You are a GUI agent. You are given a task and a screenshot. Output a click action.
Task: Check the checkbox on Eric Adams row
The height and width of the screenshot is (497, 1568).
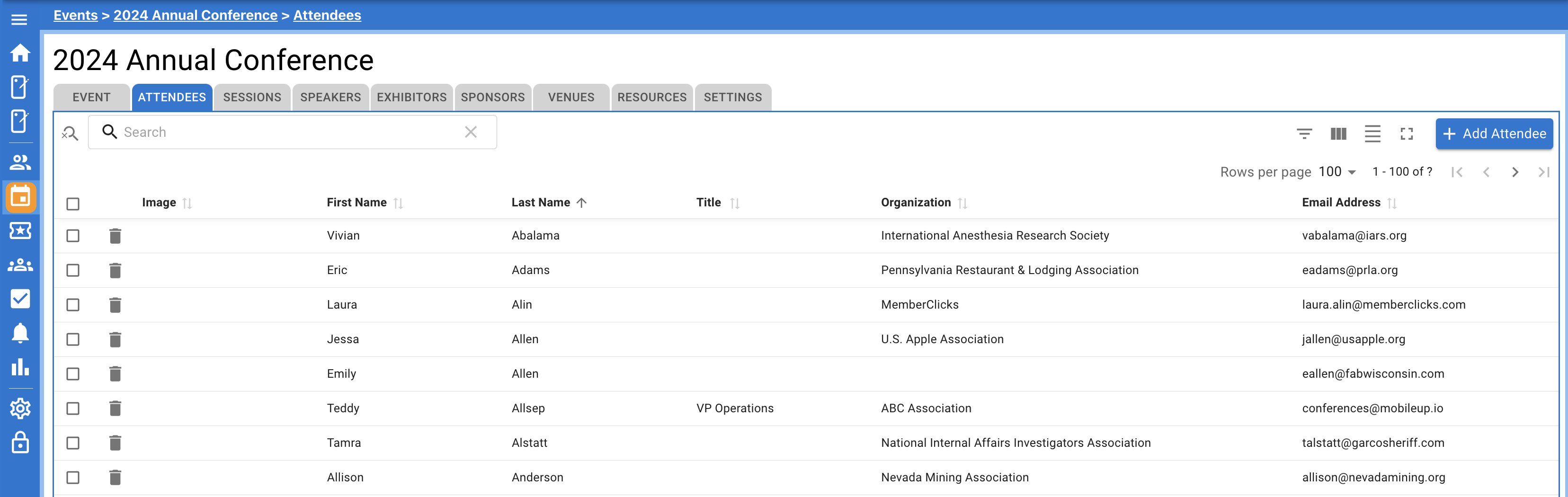tap(72, 270)
